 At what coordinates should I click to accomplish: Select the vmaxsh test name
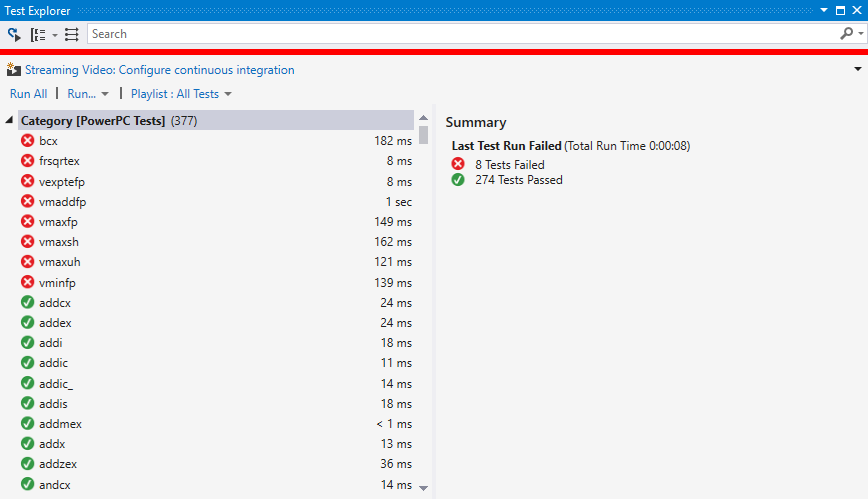(59, 242)
